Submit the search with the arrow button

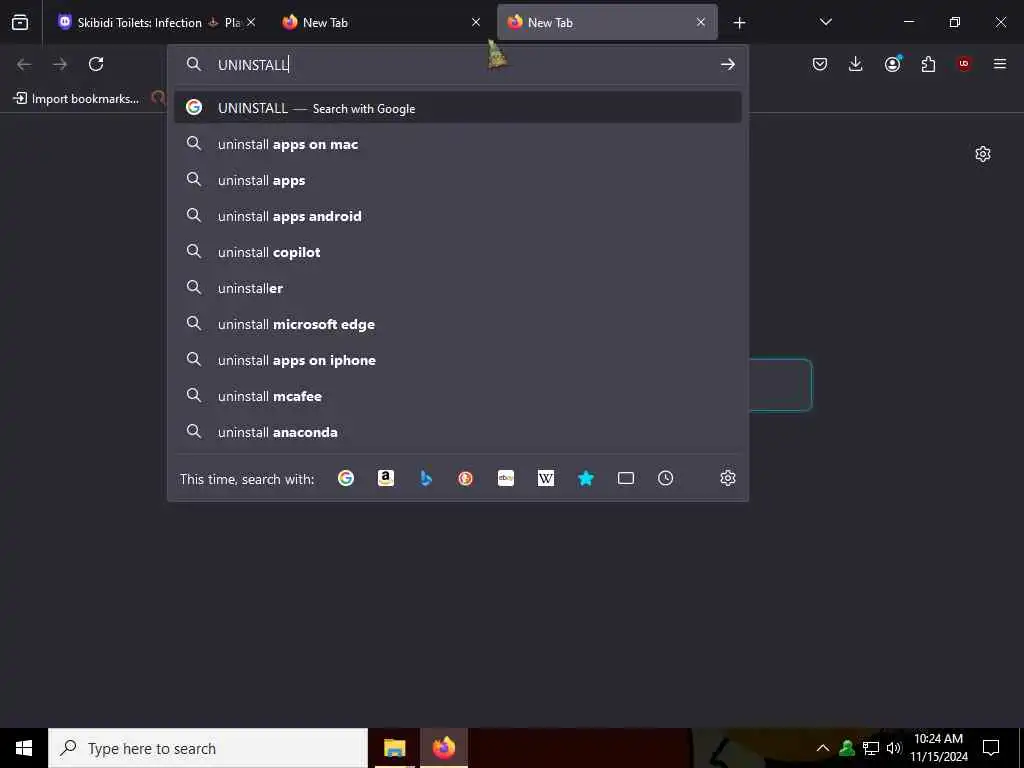(728, 64)
